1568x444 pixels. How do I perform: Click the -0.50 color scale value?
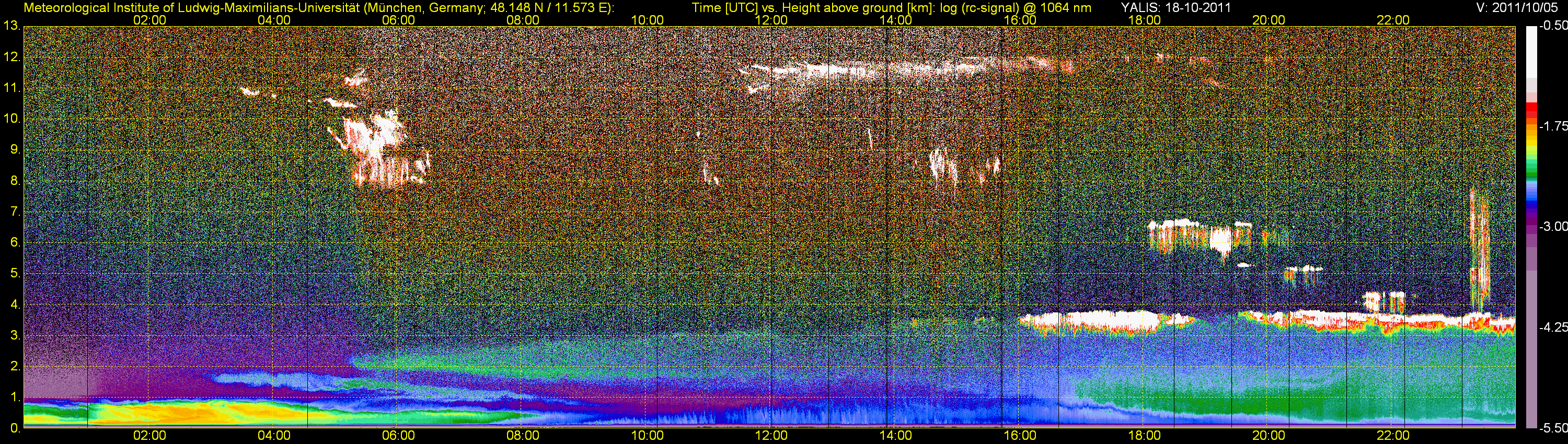click(x=1553, y=26)
